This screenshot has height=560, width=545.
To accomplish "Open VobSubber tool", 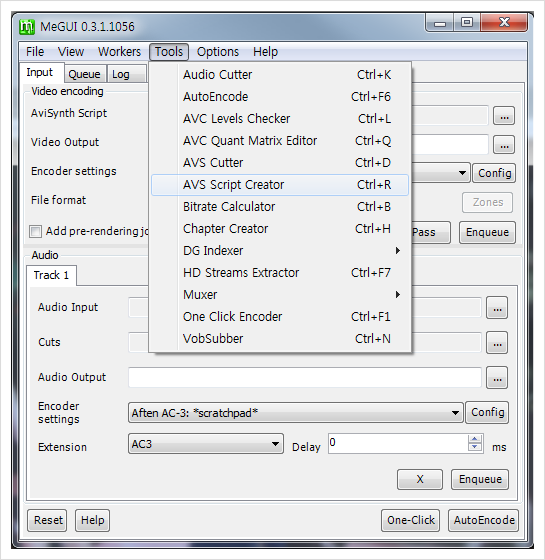I will pyautogui.click(x=280, y=339).
